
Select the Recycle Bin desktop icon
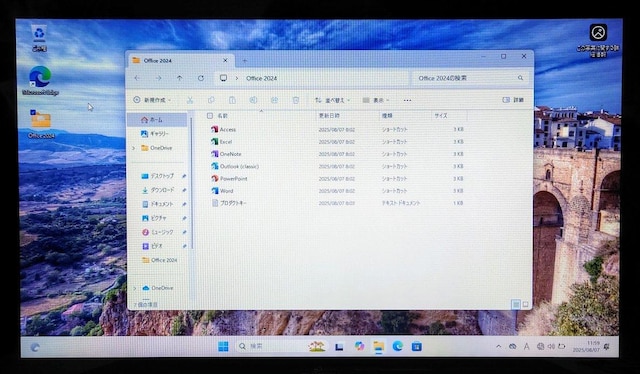tap(39, 38)
